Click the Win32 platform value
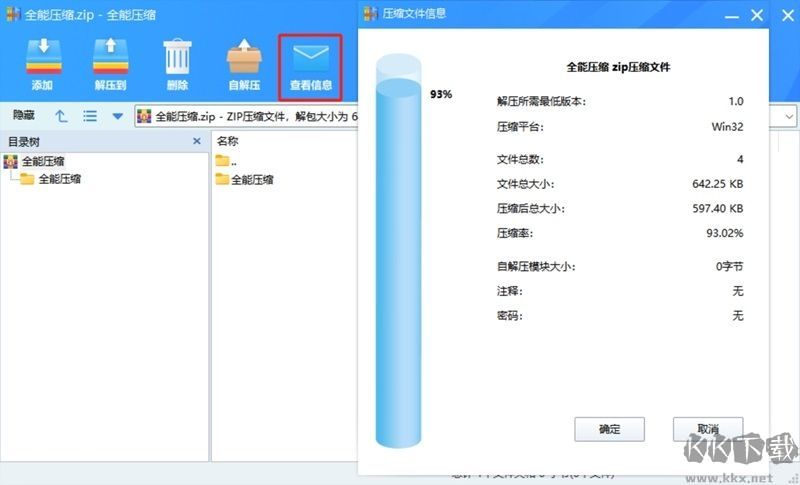Image resolution: width=800 pixels, height=485 pixels. 727,126
